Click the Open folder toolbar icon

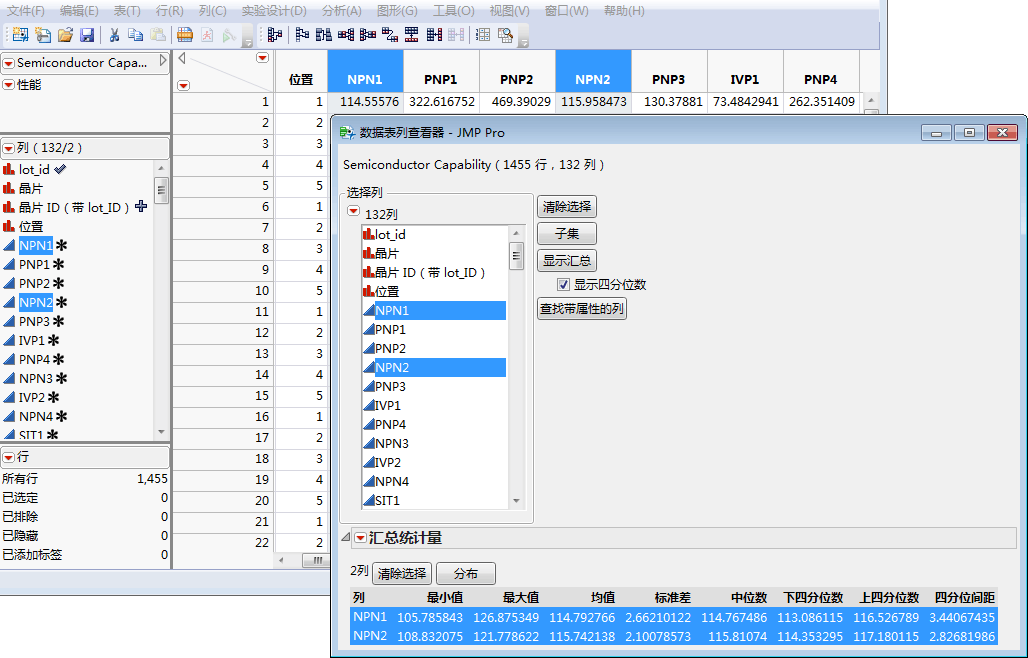(65, 35)
